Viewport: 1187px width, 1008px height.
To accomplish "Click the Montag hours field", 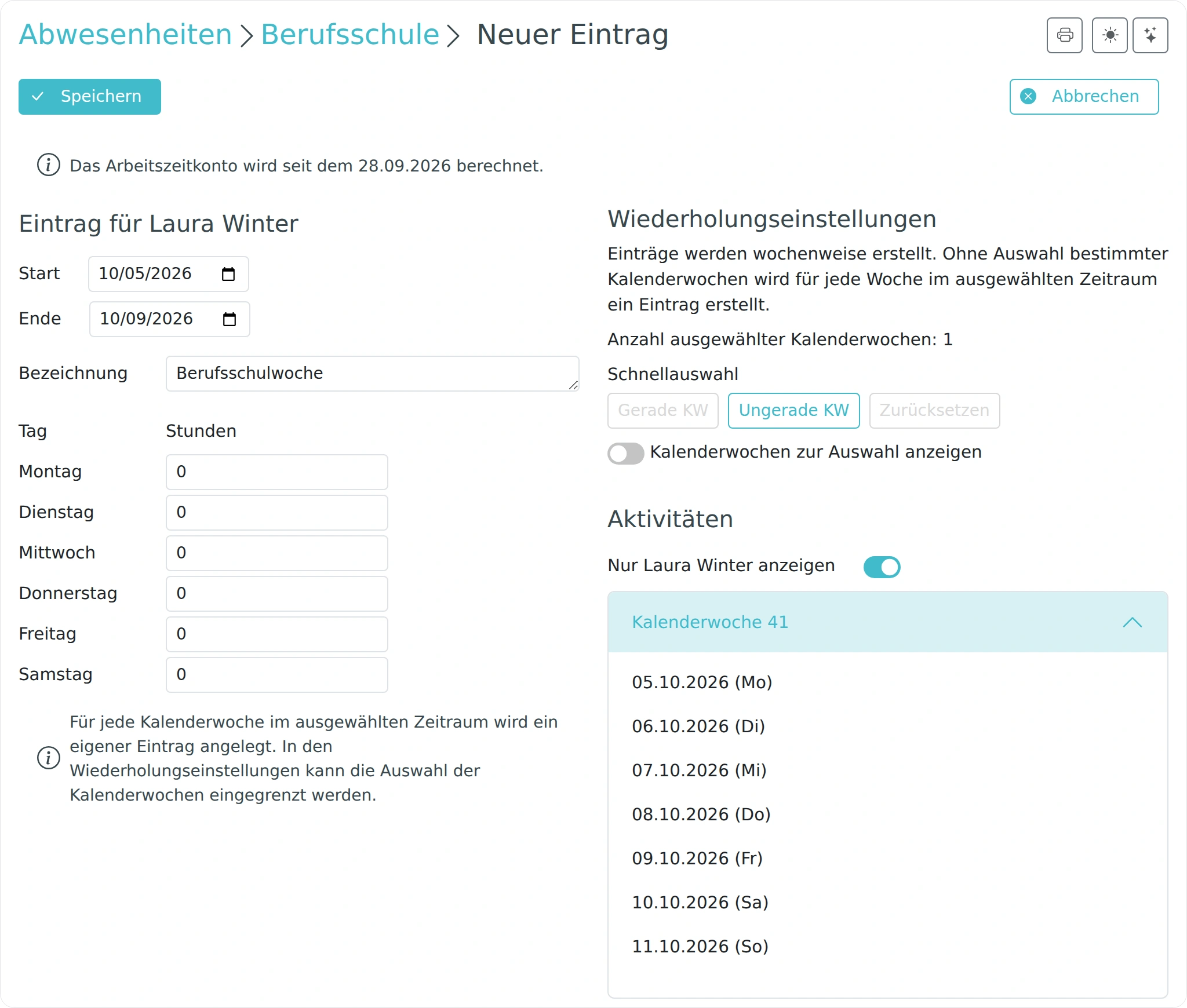I will (276, 472).
